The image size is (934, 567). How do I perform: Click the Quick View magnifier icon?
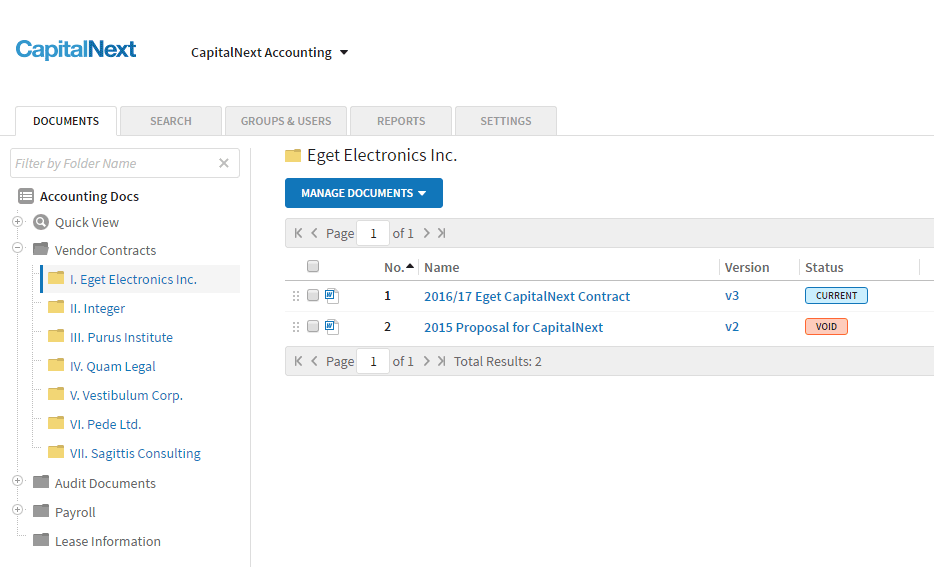point(41,223)
